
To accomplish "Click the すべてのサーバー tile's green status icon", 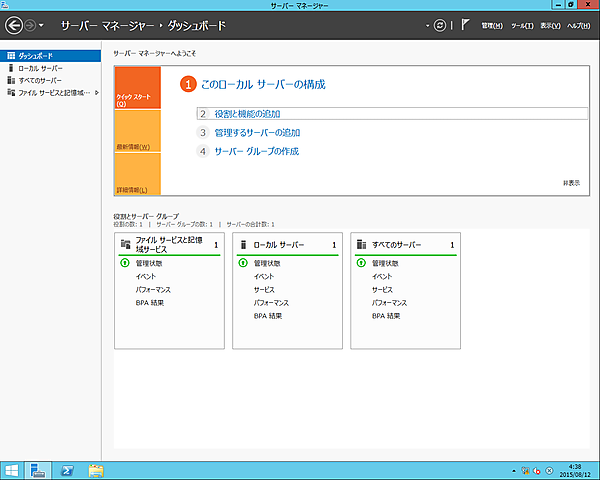I will click(361, 263).
